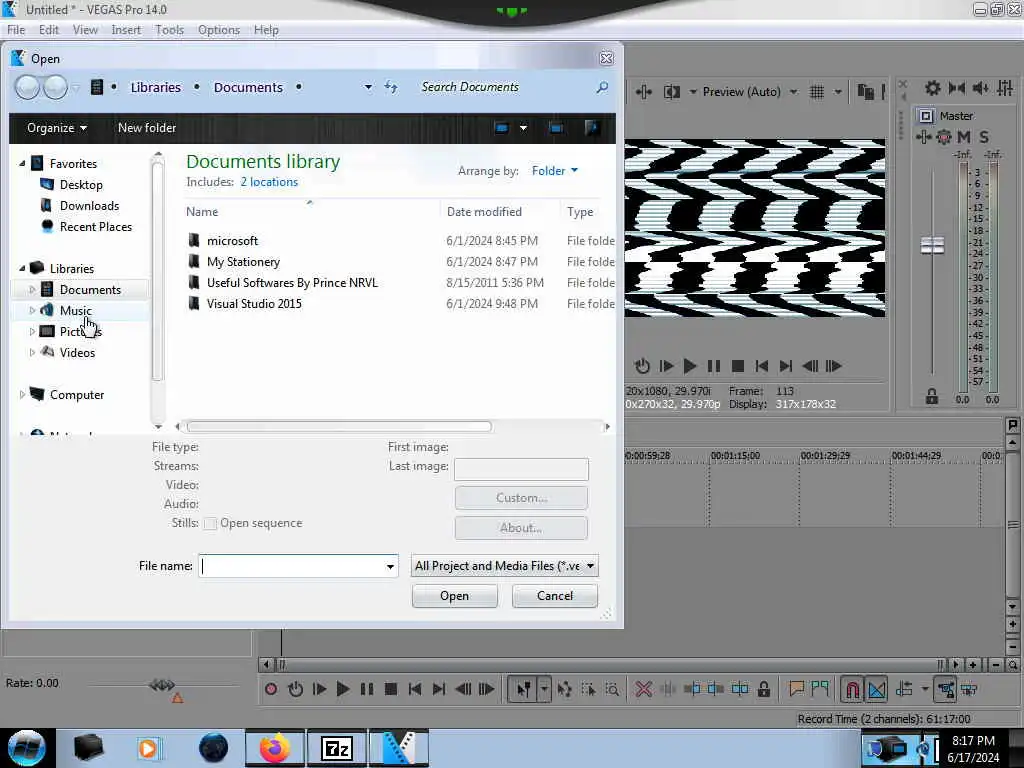Image resolution: width=1024 pixels, height=768 pixels.
Task: Open the Overlays grid dropdown arrow
Action: click(x=838, y=92)
